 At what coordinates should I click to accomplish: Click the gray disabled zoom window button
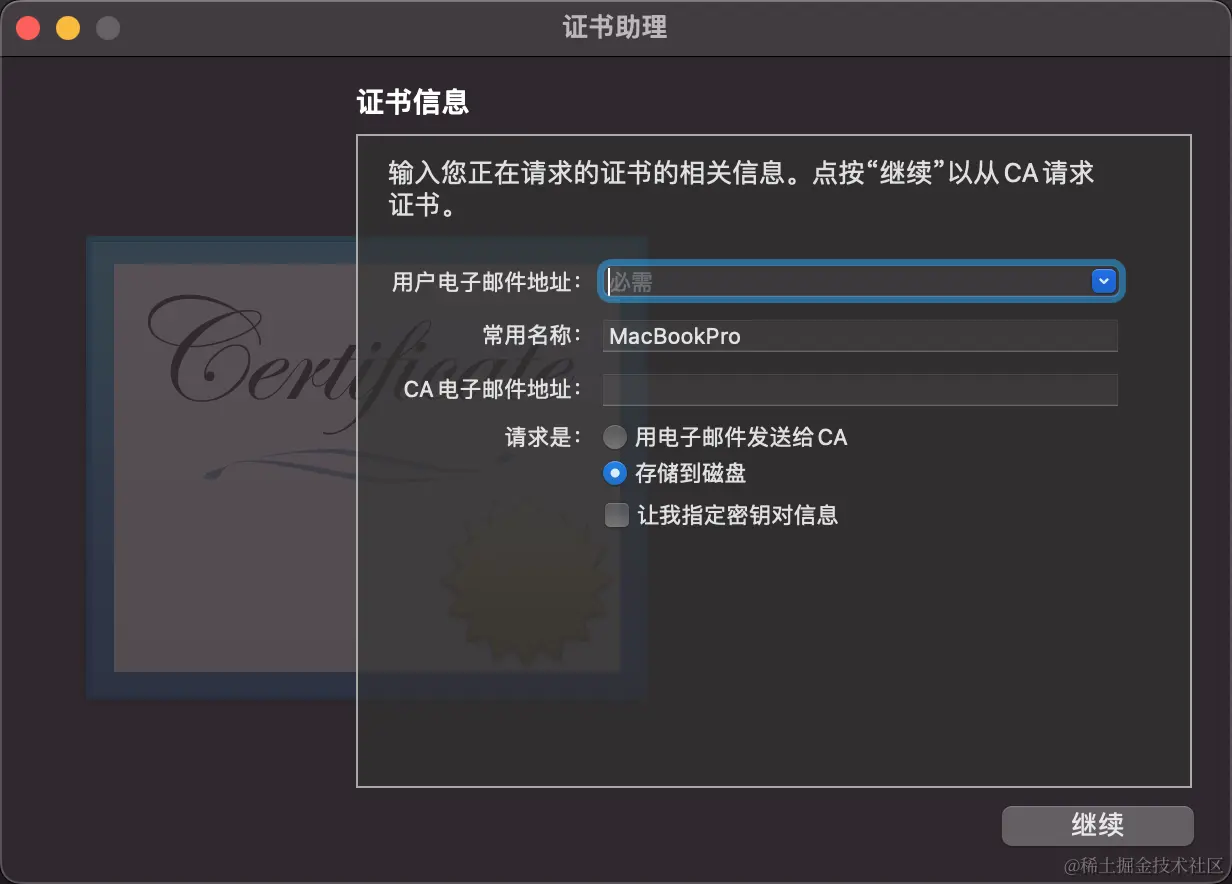click(108, 28)
